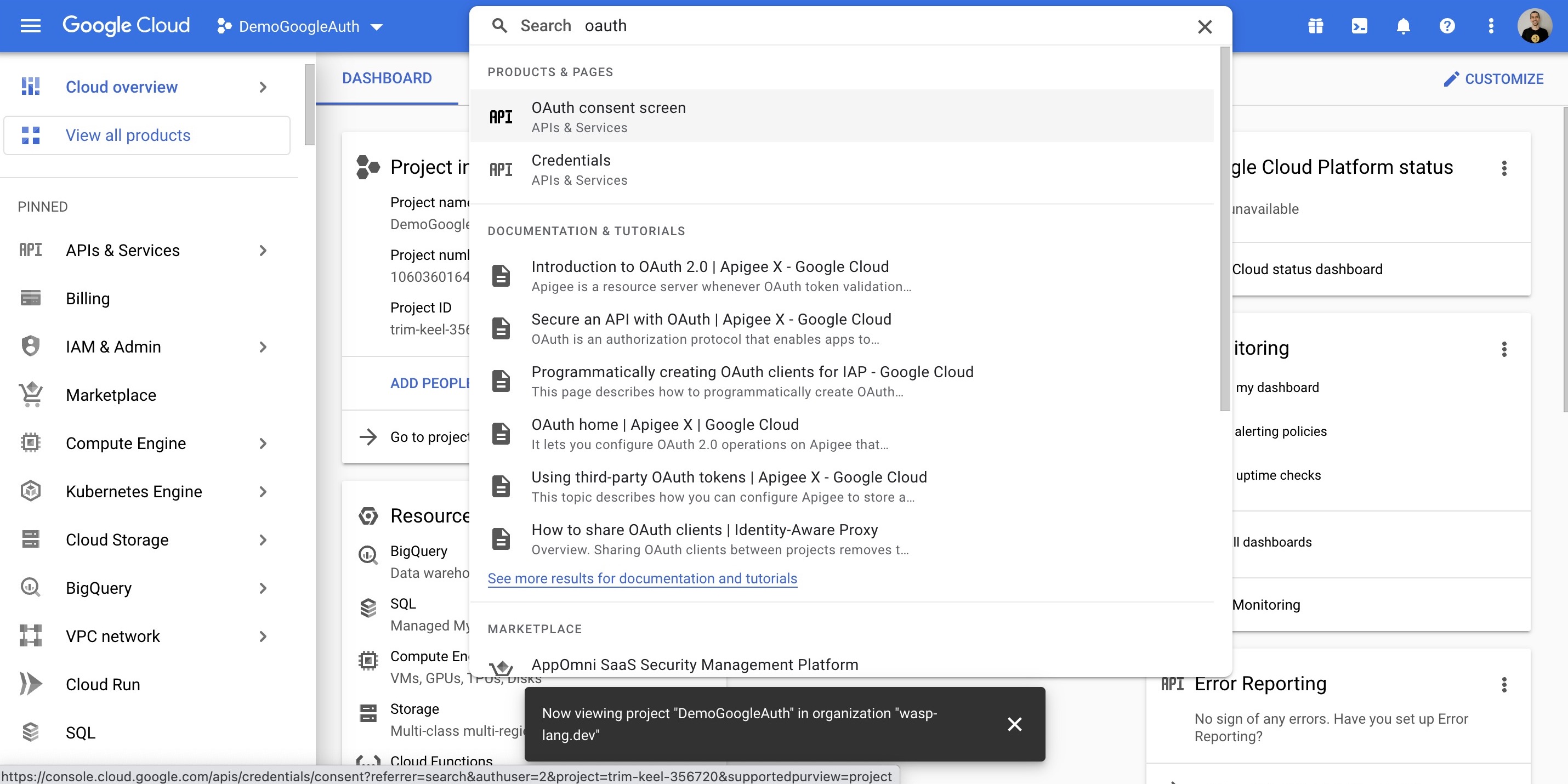This screenshot has height=784, width=1568.
Task: Open the OAuth consent screen result
Action: tap(609, 115)
